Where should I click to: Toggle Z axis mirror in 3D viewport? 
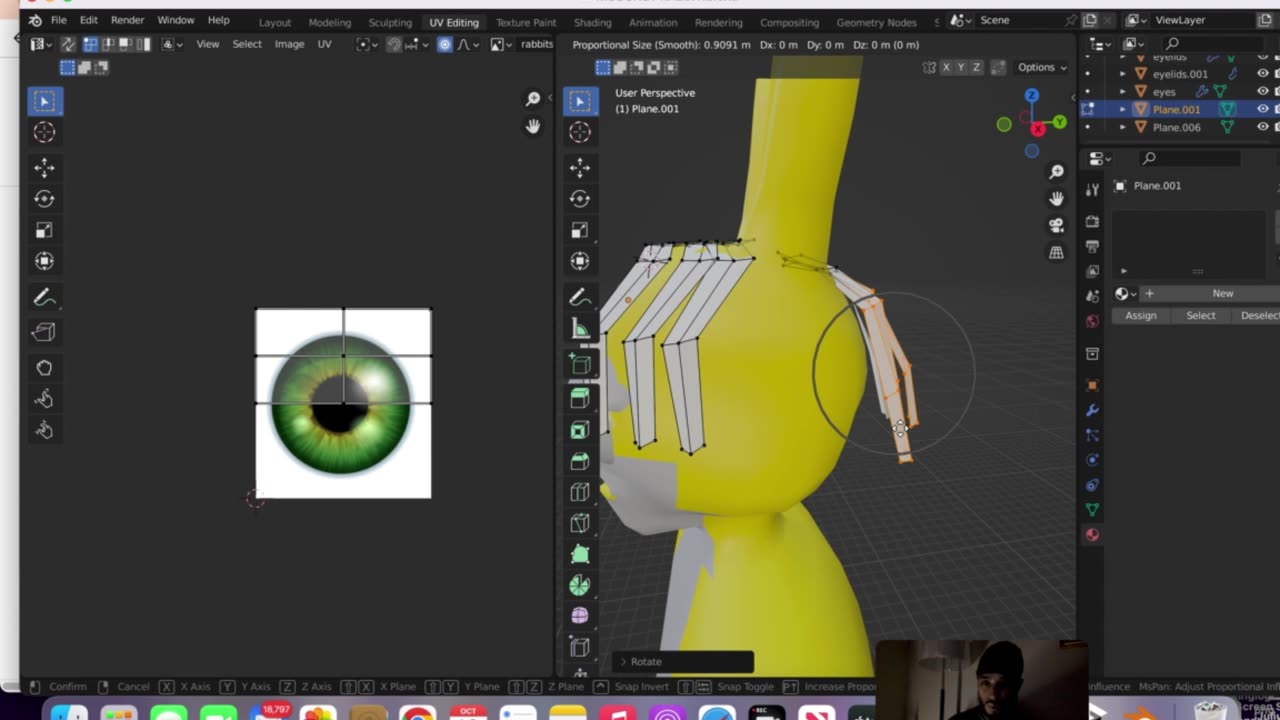(976, 67)
